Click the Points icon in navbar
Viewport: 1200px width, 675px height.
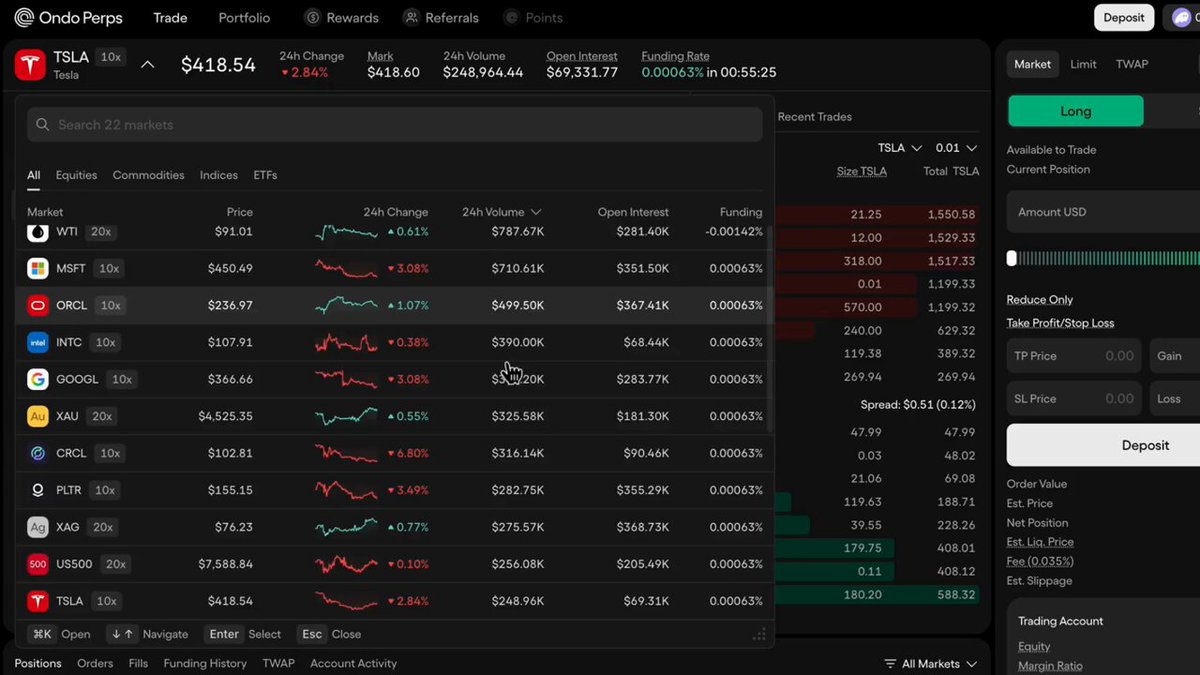coord(512,18)
